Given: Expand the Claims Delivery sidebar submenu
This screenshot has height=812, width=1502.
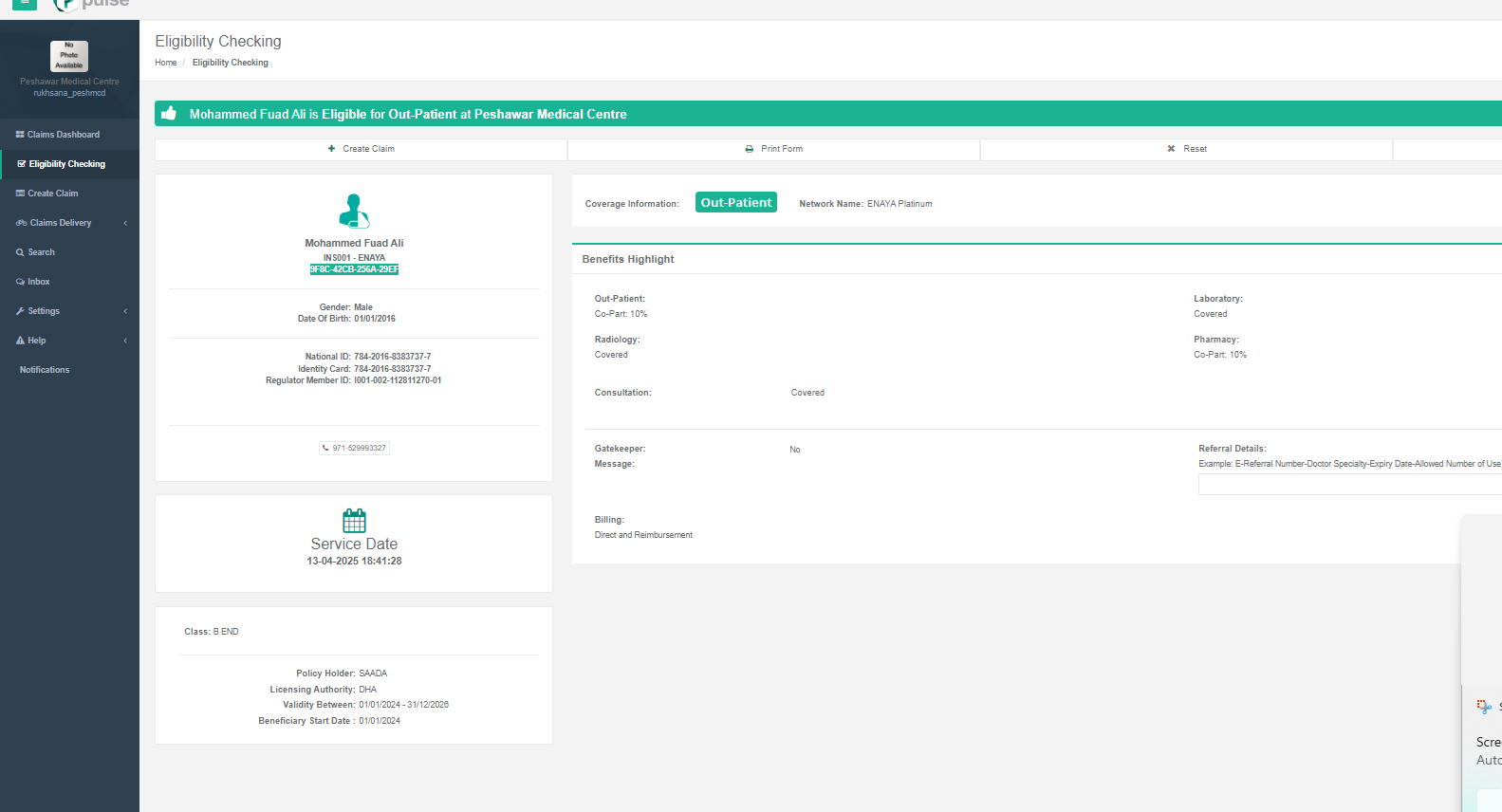Looking at the screenshot, I should (124, 223).
